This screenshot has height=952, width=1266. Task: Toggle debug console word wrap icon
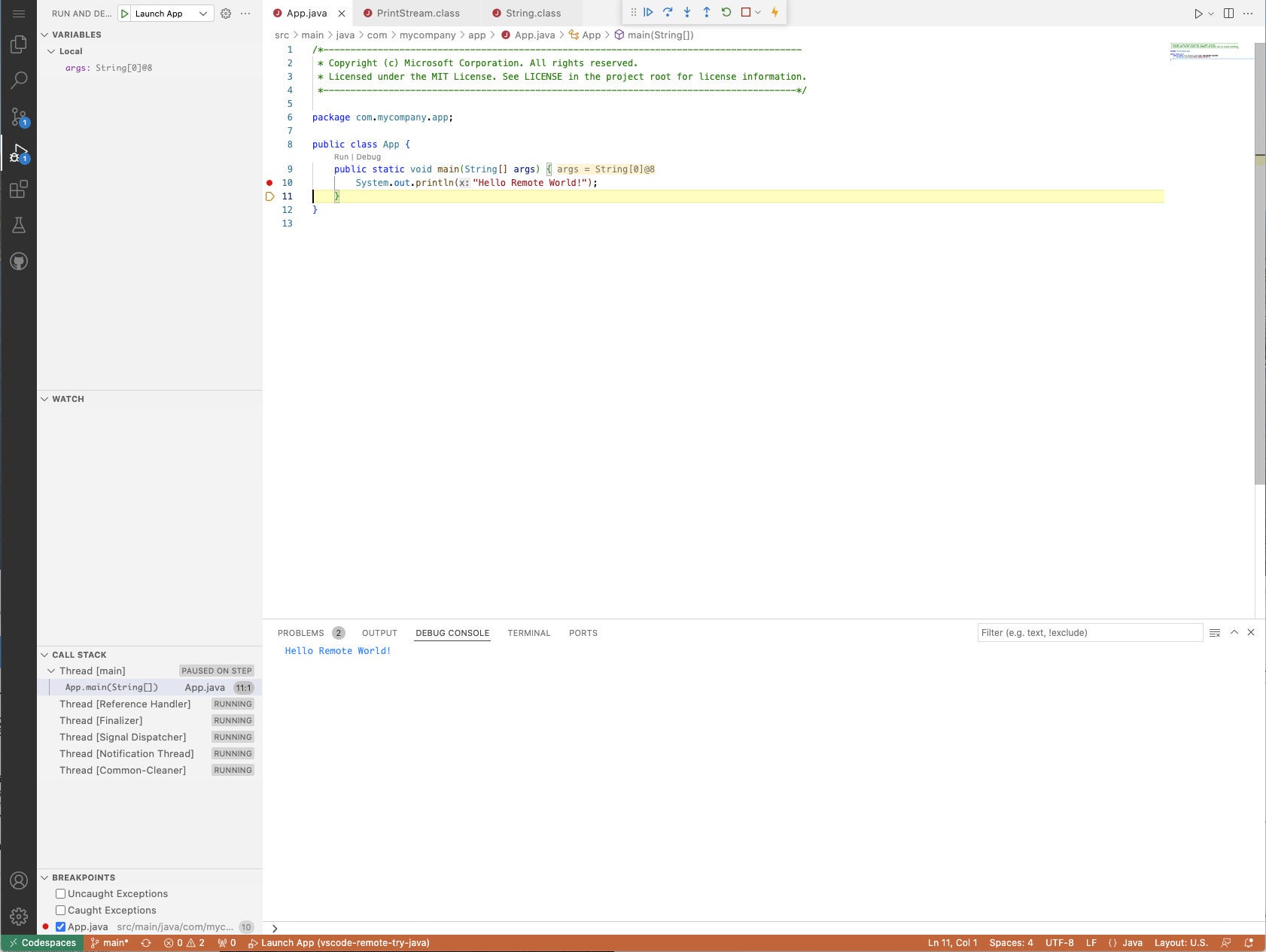(x=1215, y=633)
